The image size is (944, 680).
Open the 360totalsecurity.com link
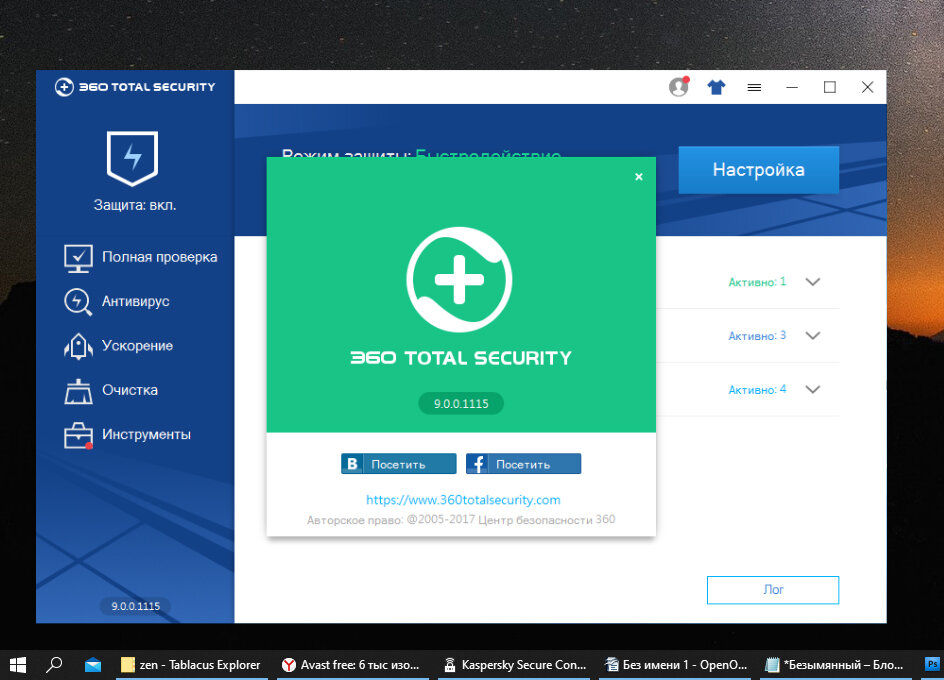pyautogui.click(x=463, y=499)
